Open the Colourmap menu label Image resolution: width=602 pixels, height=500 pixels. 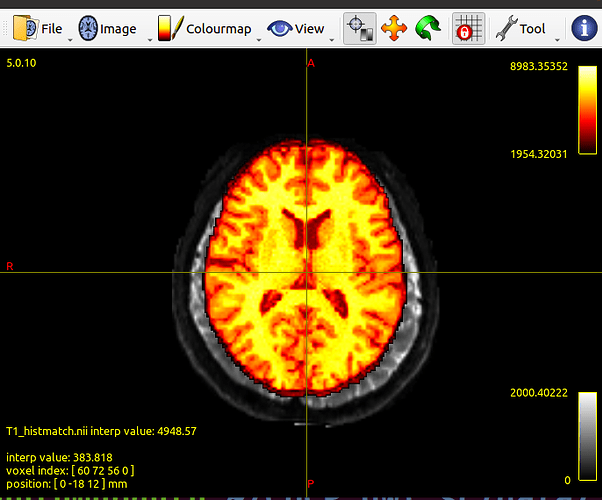(218, 29)
